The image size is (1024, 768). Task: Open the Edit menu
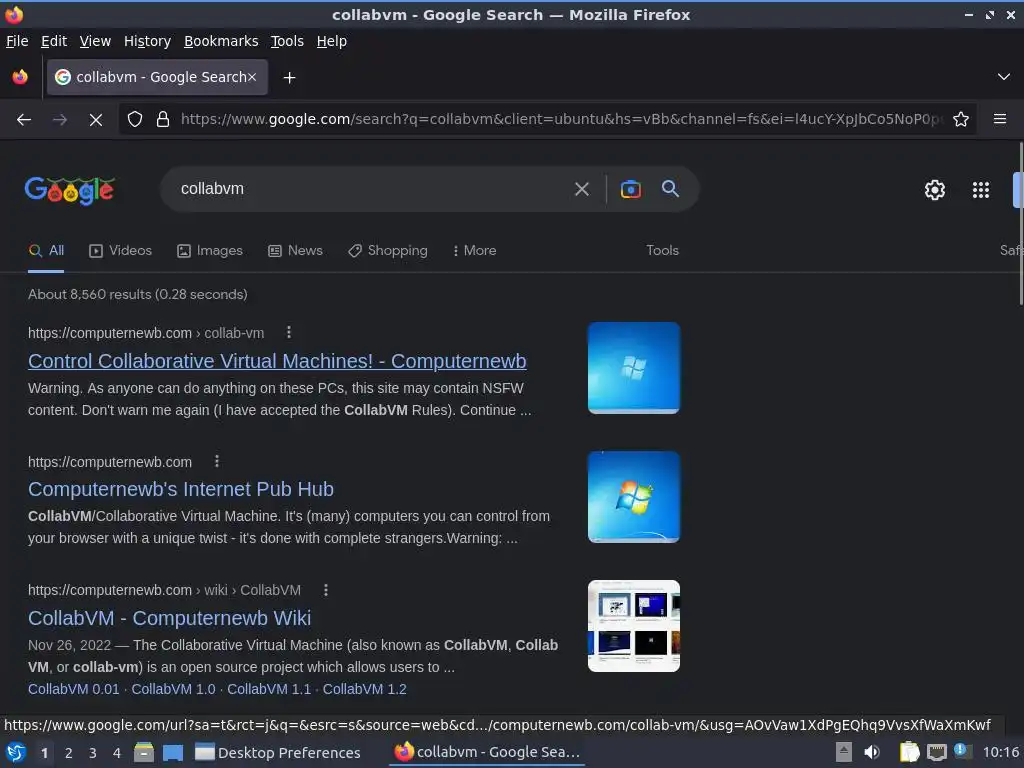click(54, 41)
